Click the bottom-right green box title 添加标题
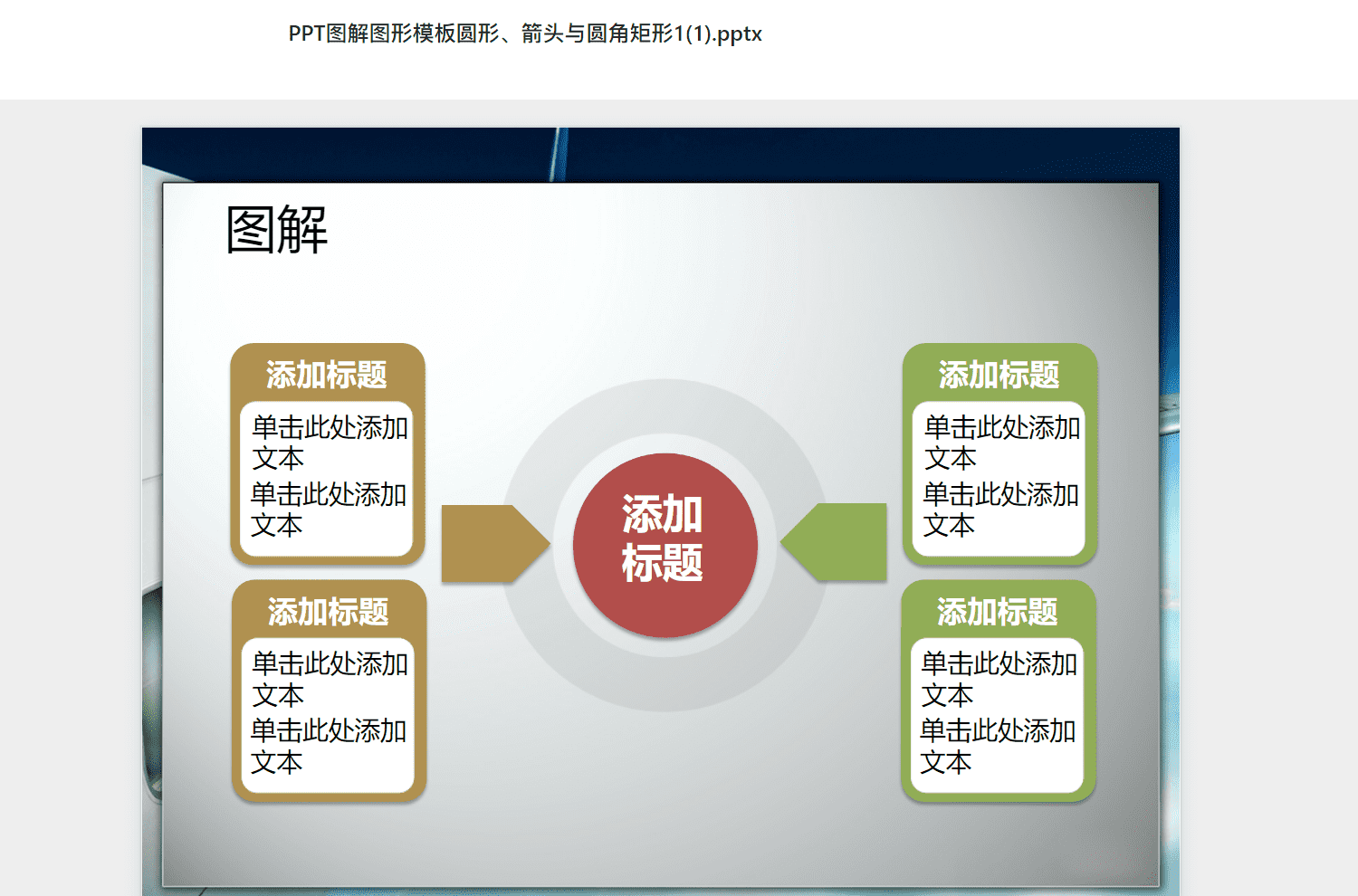 pos(997,612)
